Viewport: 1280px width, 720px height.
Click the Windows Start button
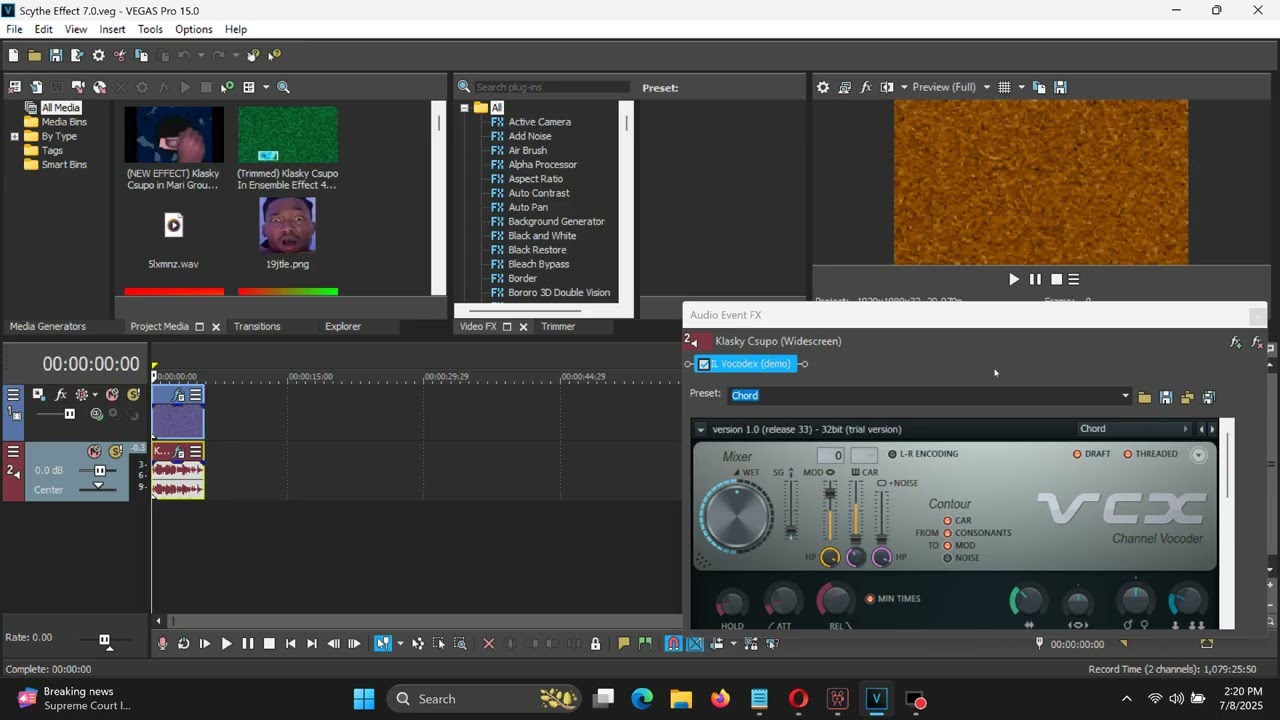click(364, 699)
